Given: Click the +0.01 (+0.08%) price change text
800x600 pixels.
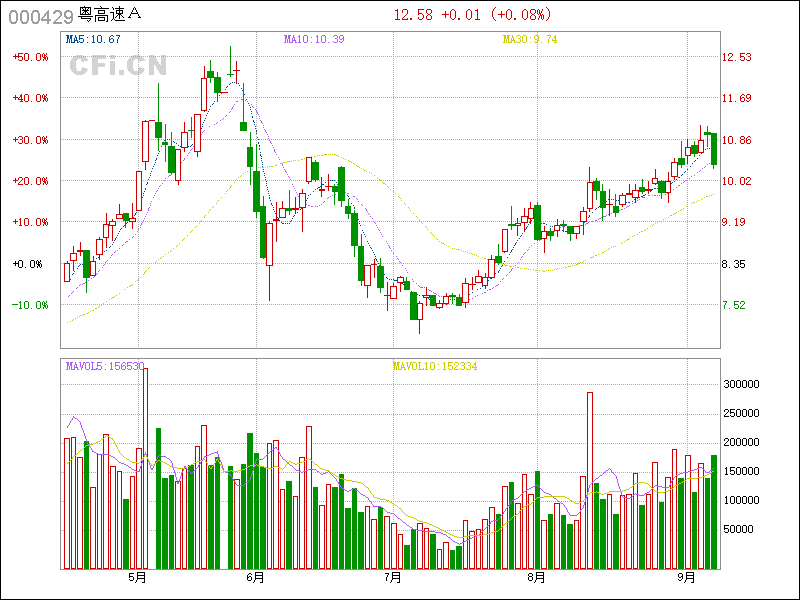Looking at the screenshot, I should point(495,15).
